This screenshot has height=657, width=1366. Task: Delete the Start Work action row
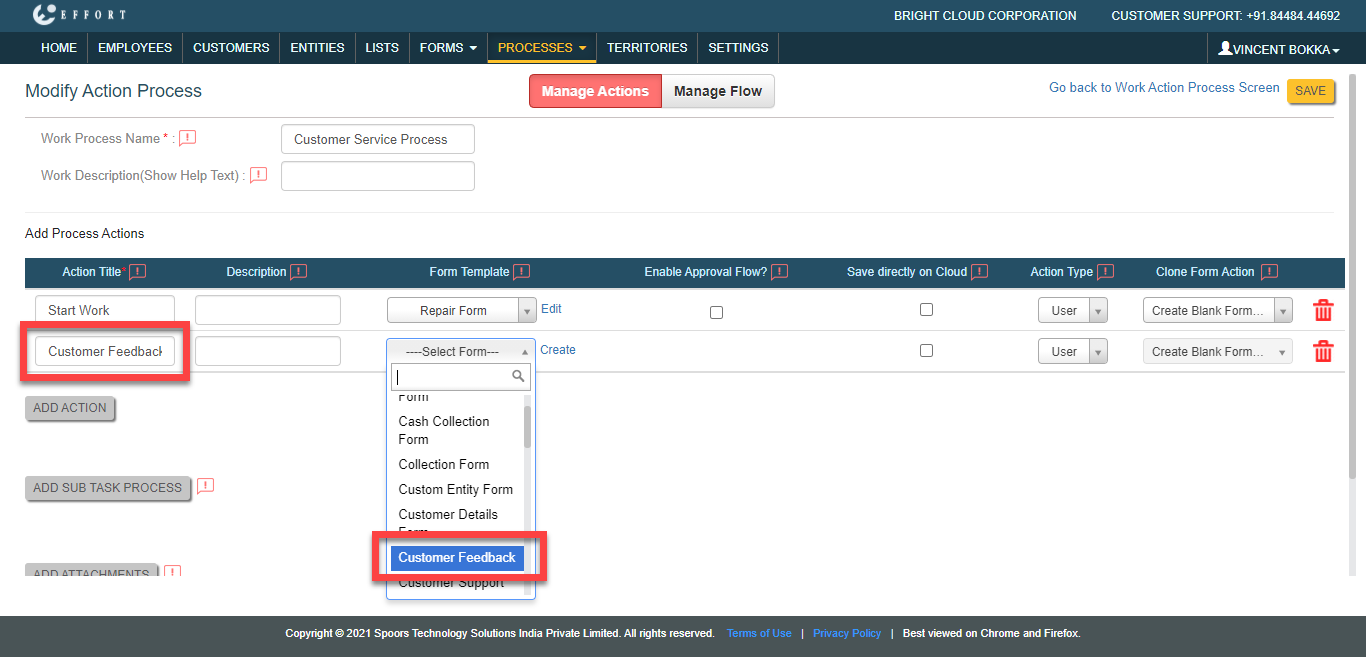click(x=1322, y=310)
